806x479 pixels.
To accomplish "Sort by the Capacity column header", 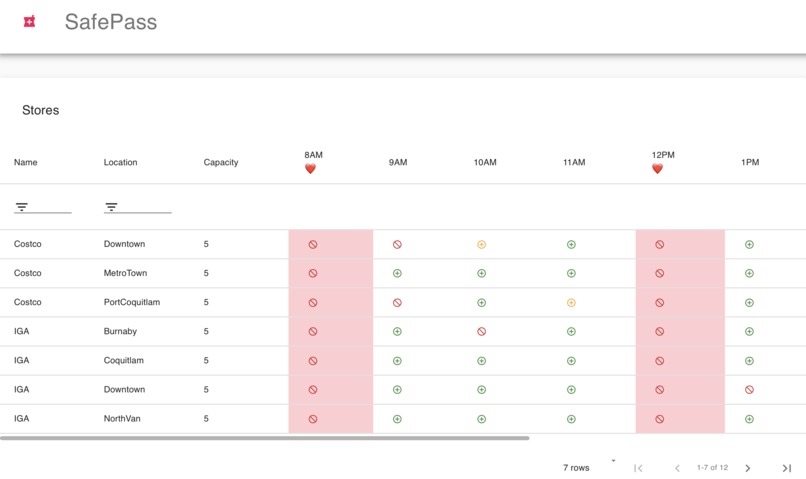I will click(x=221, y=162).
